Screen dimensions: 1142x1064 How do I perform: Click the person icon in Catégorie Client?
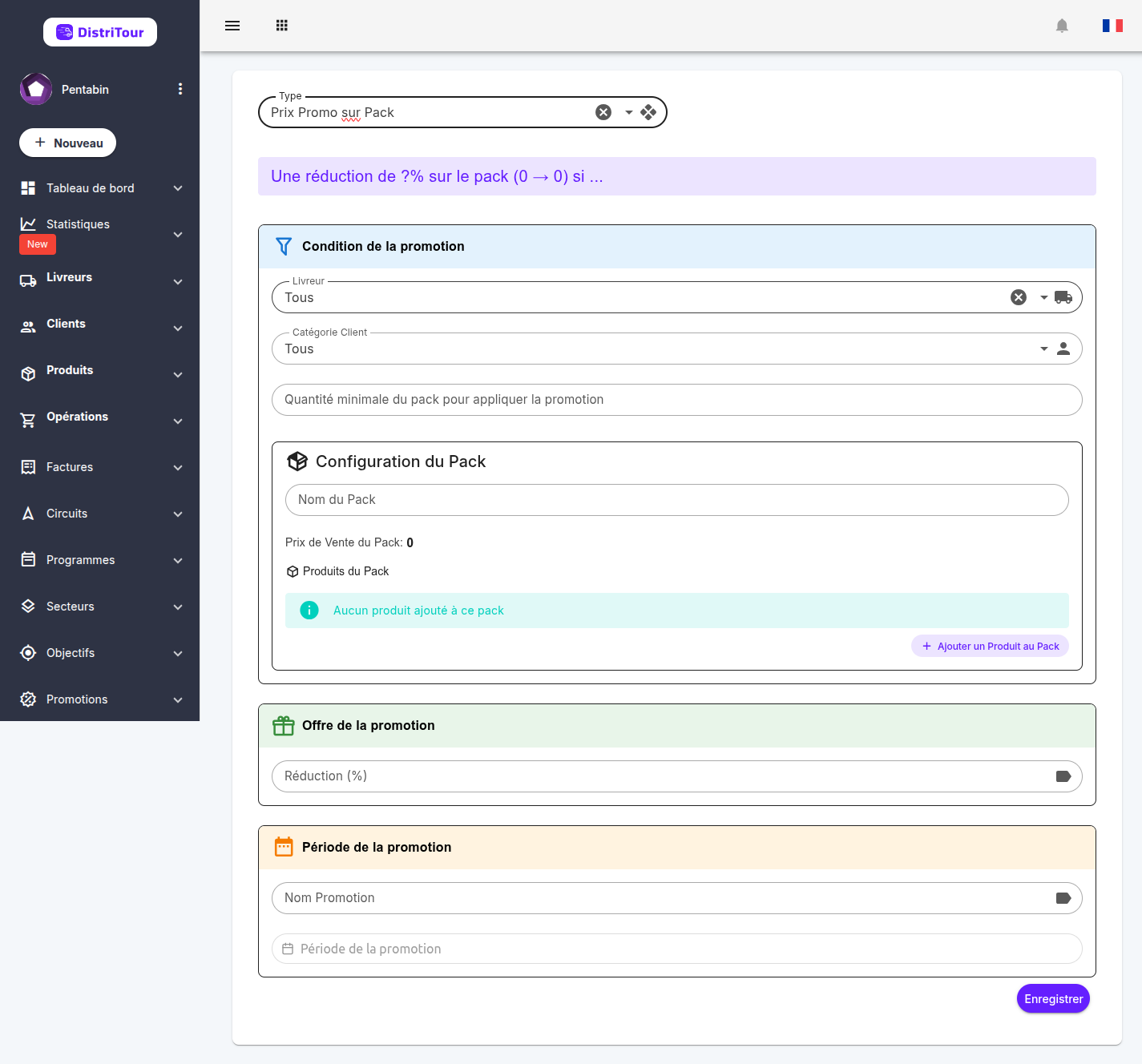click(x=1063, y=349)
